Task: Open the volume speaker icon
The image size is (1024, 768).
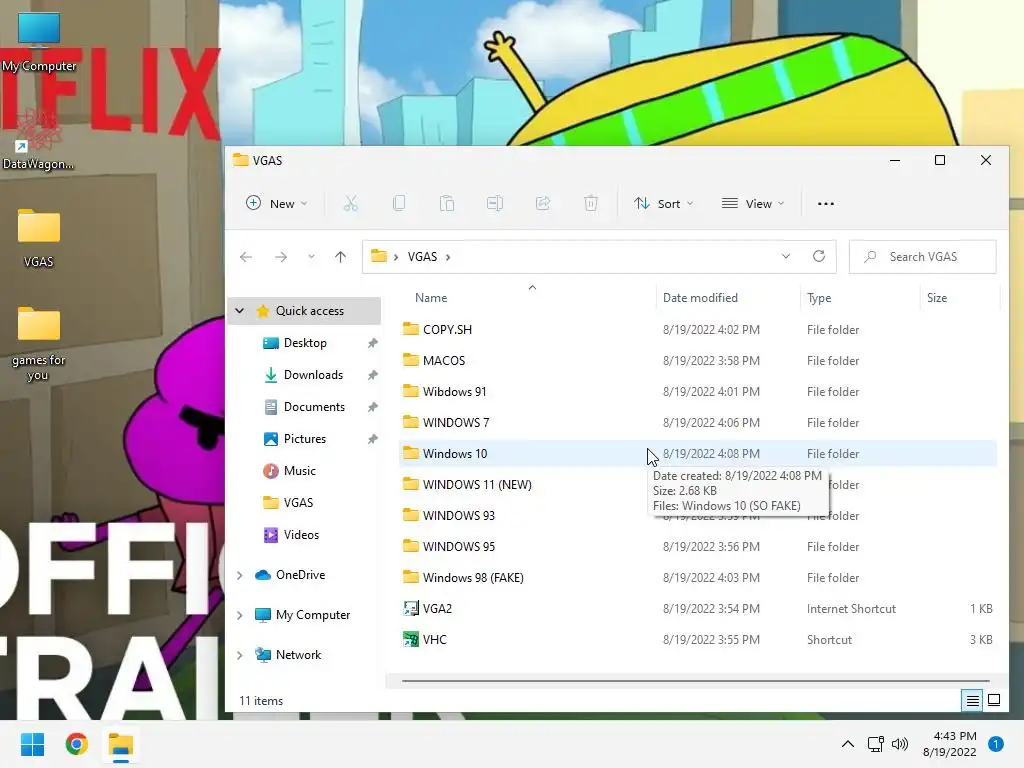Action: 900,744
